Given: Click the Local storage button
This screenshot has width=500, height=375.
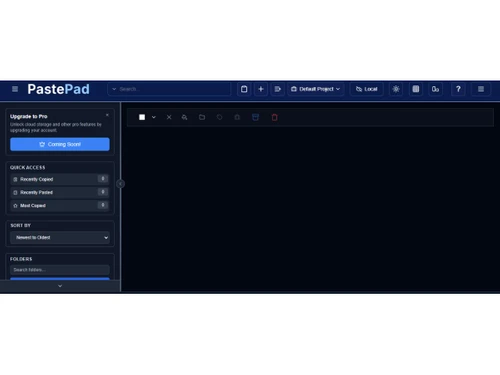Looking at the screenshot, I should tap(366, 89).
